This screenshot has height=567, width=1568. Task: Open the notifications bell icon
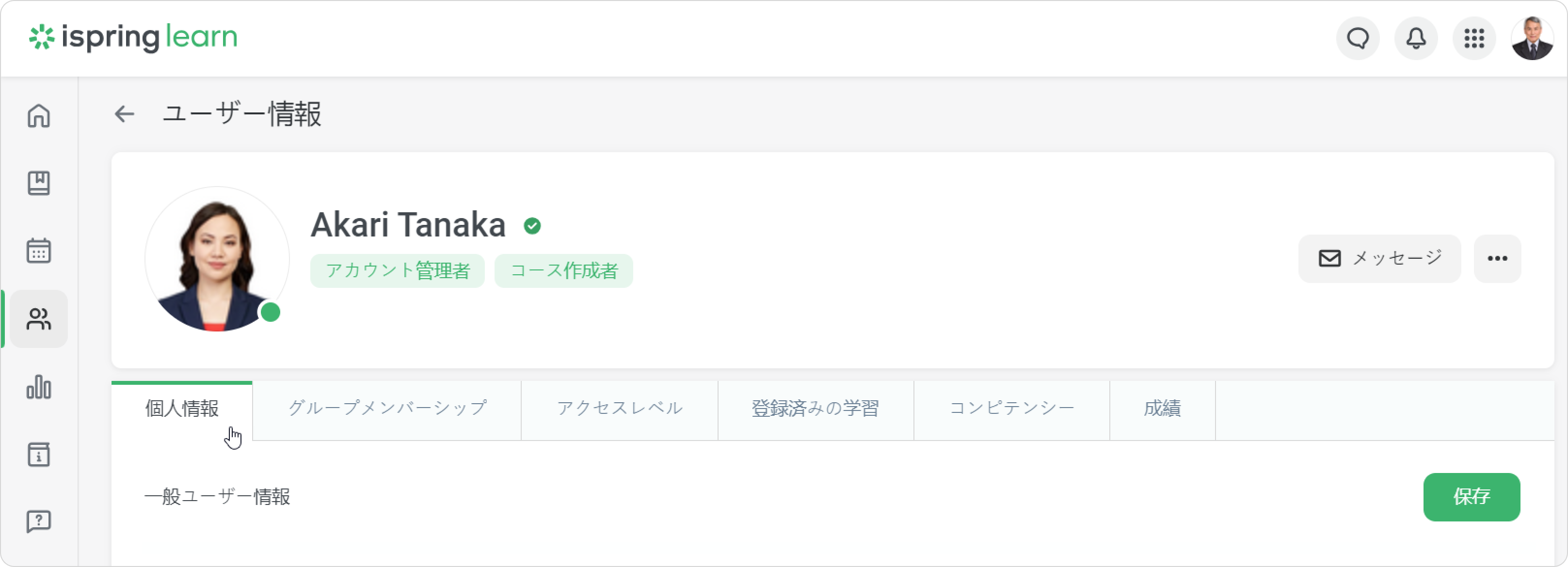(x=1416, y=38)
